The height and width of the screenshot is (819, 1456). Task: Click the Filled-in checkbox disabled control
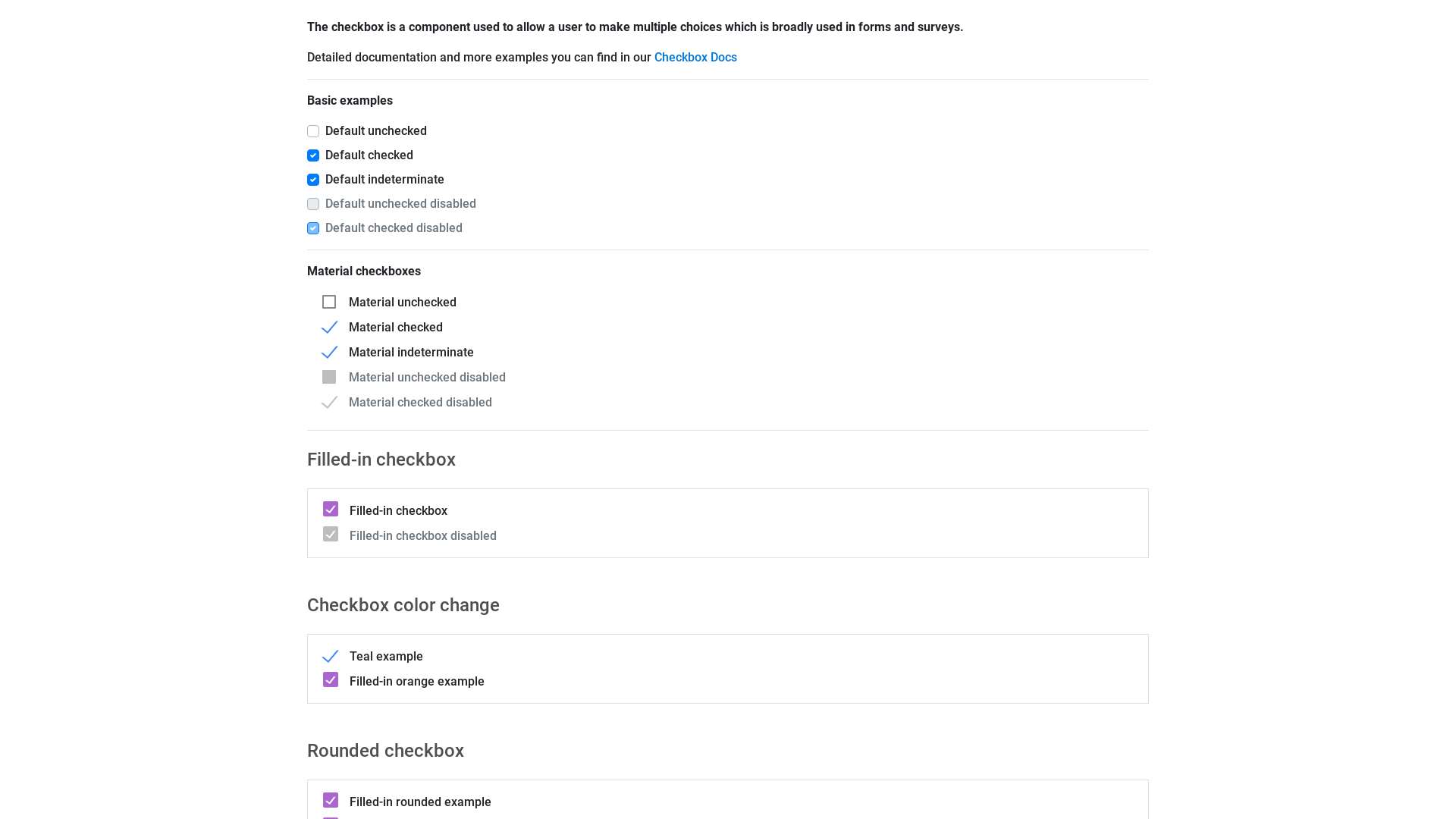pos(331,534)
